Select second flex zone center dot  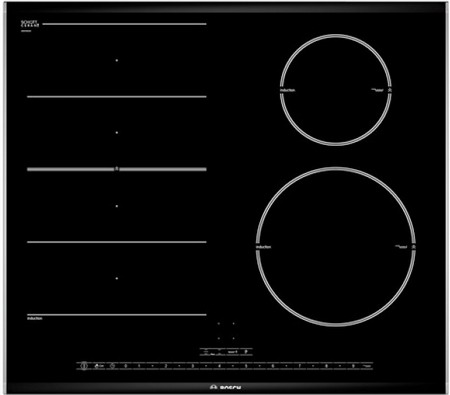tap(117, 132)
